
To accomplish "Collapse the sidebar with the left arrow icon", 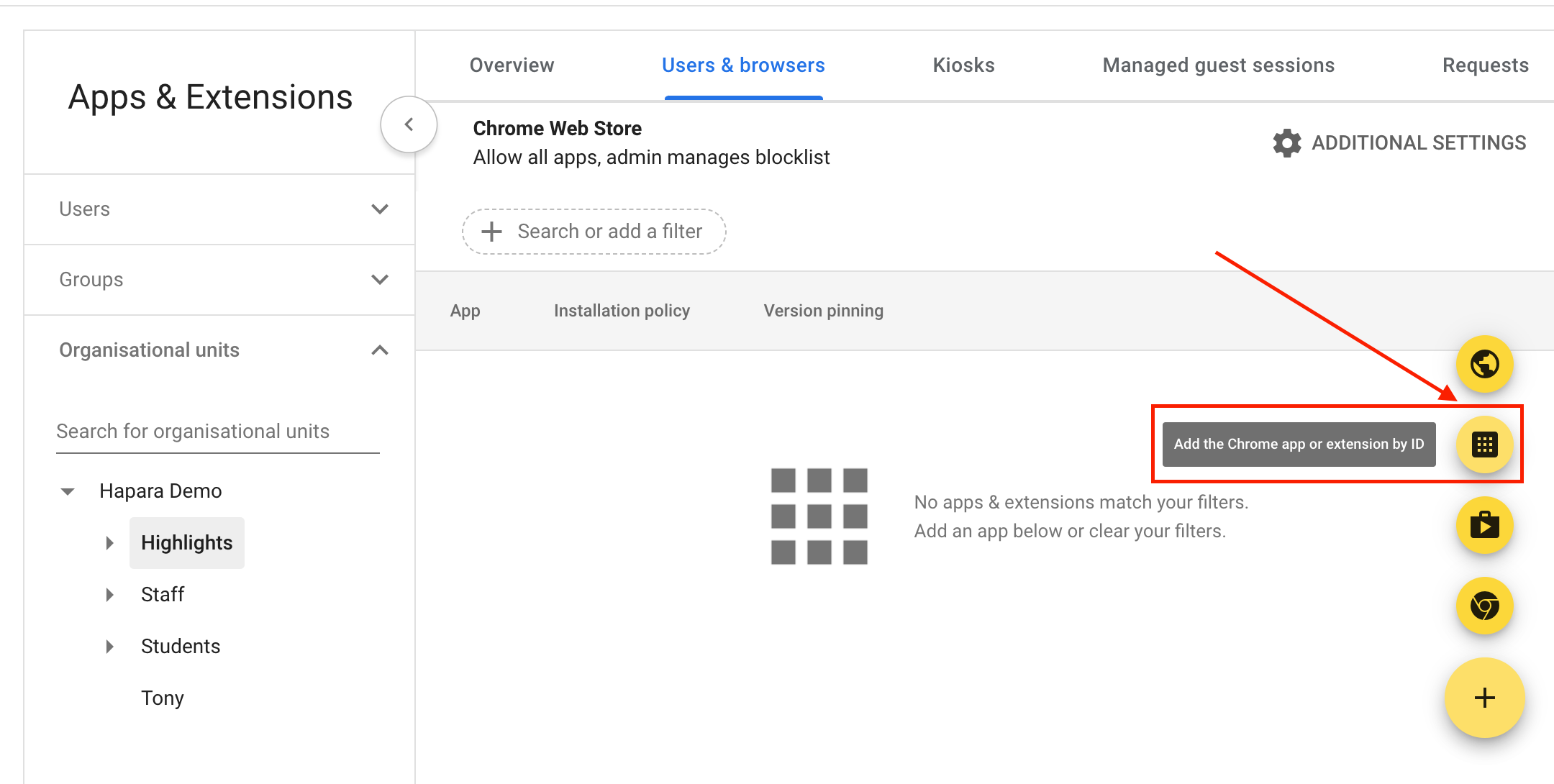I will (x=409, y=124).
